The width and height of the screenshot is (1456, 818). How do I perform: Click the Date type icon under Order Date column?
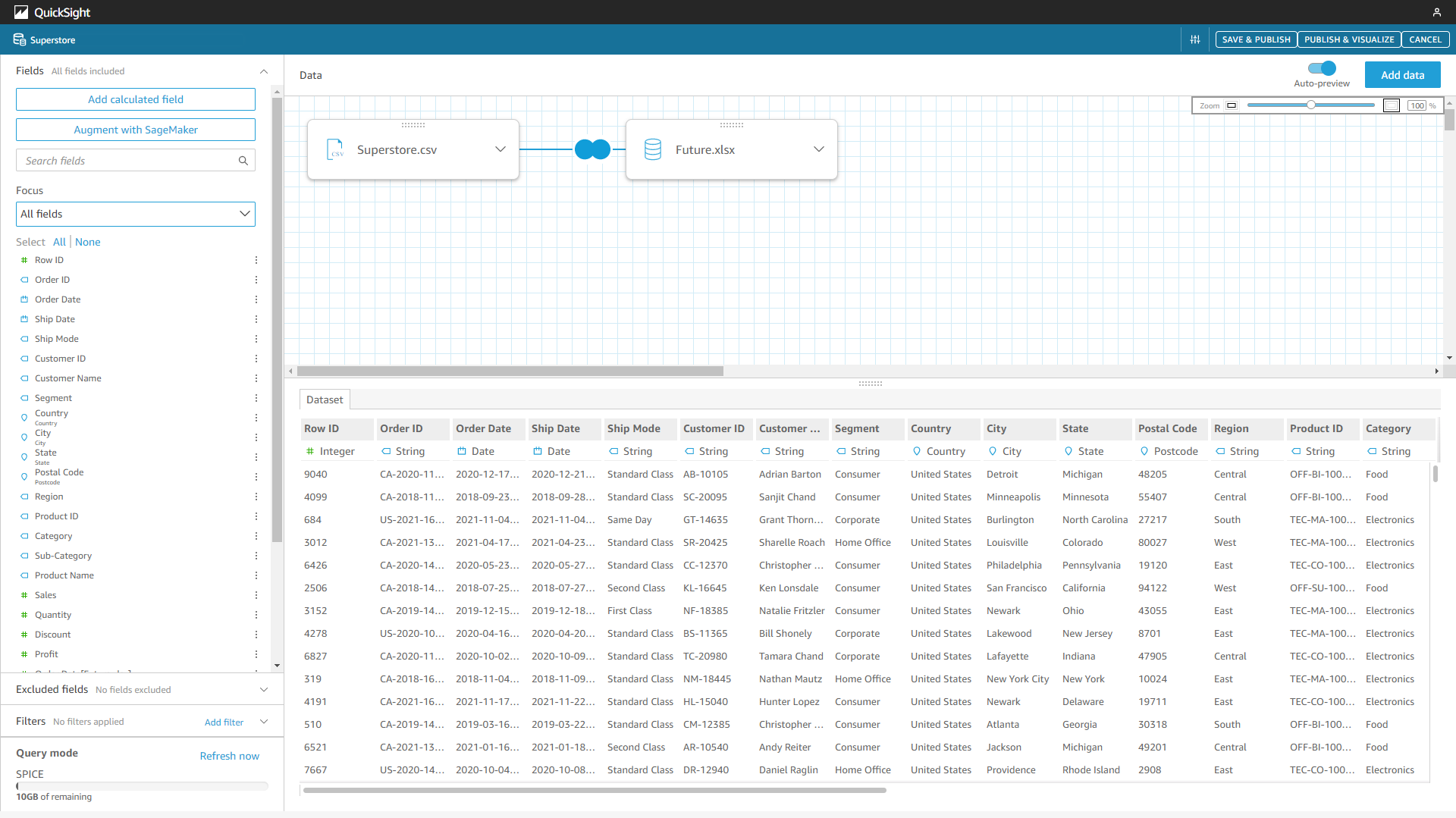click(461, 451)
